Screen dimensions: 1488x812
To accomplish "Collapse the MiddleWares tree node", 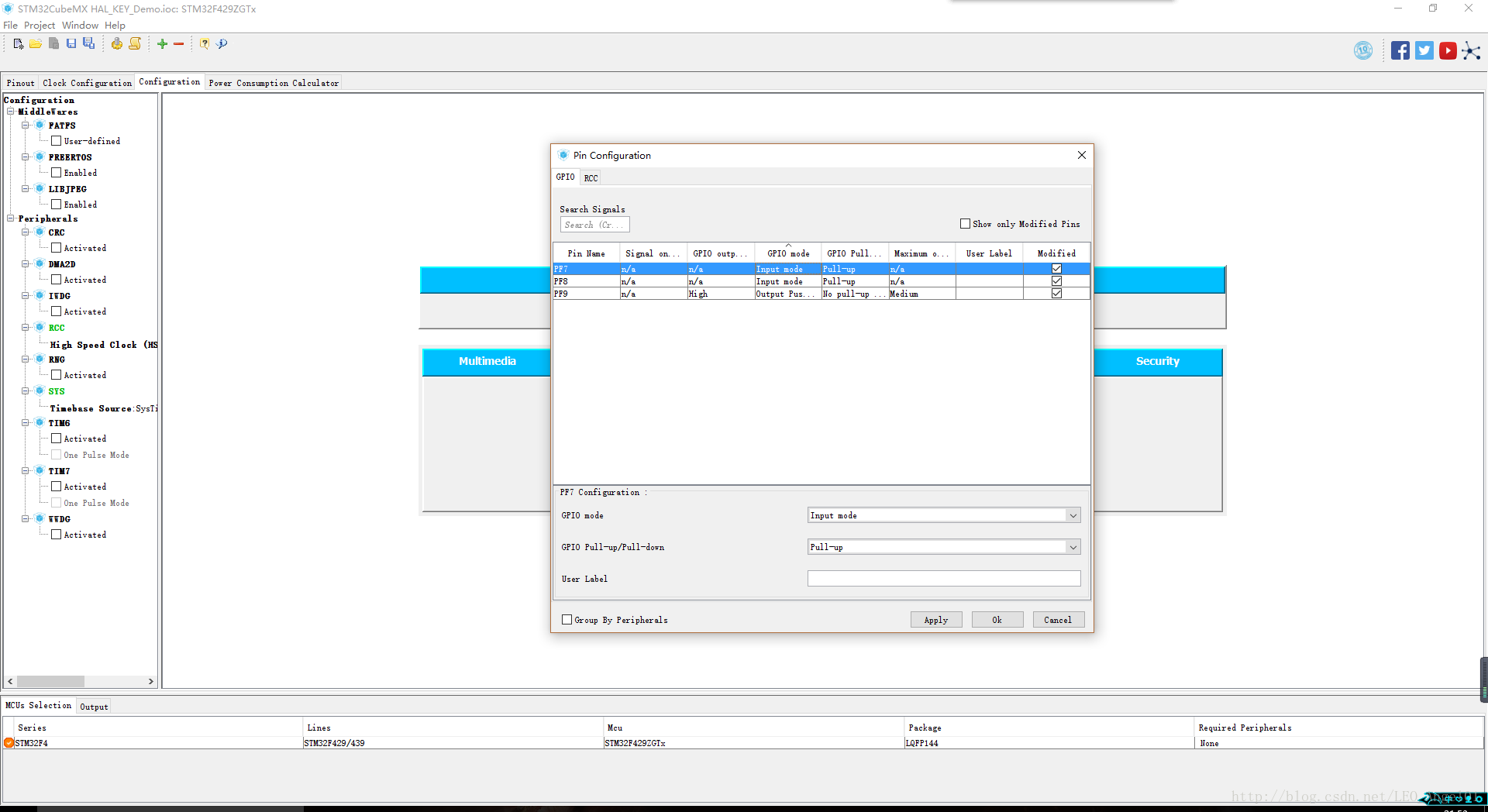I will pyautogui.click(x=11, y=112).
